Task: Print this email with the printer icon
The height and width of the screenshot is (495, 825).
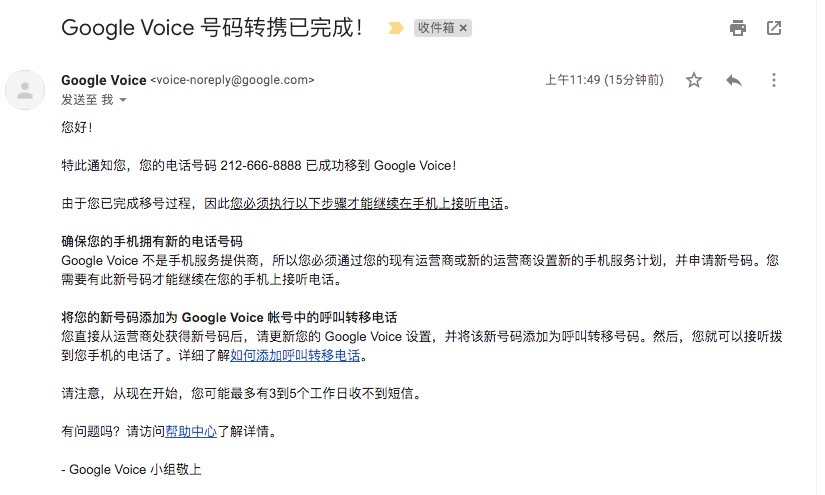Action: (738, 28)
